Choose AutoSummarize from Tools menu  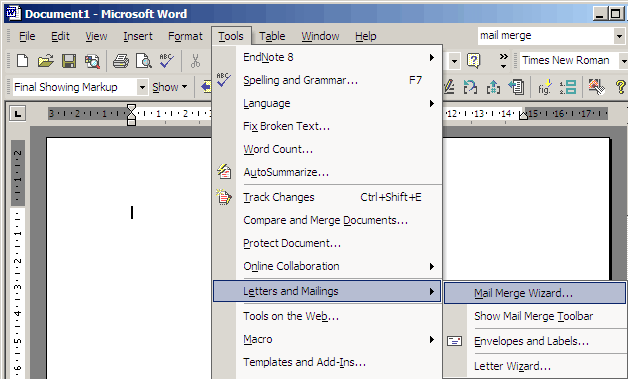point(327,172)
